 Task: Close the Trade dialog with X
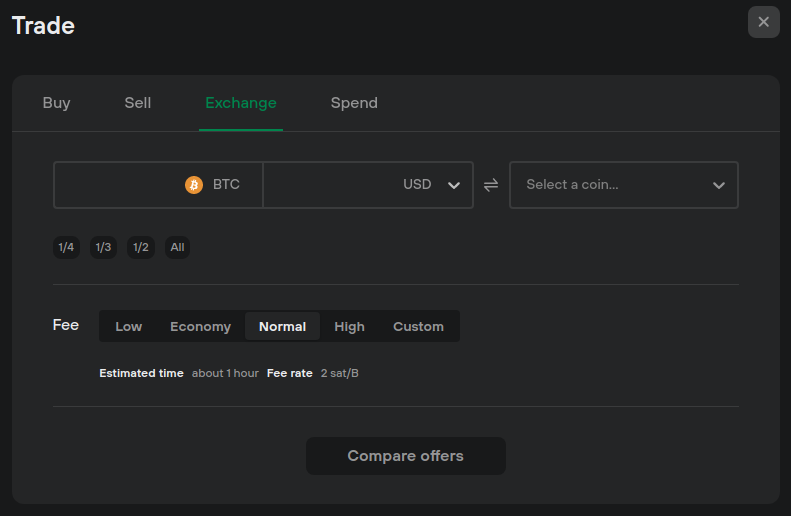click(x=764, y=22)
